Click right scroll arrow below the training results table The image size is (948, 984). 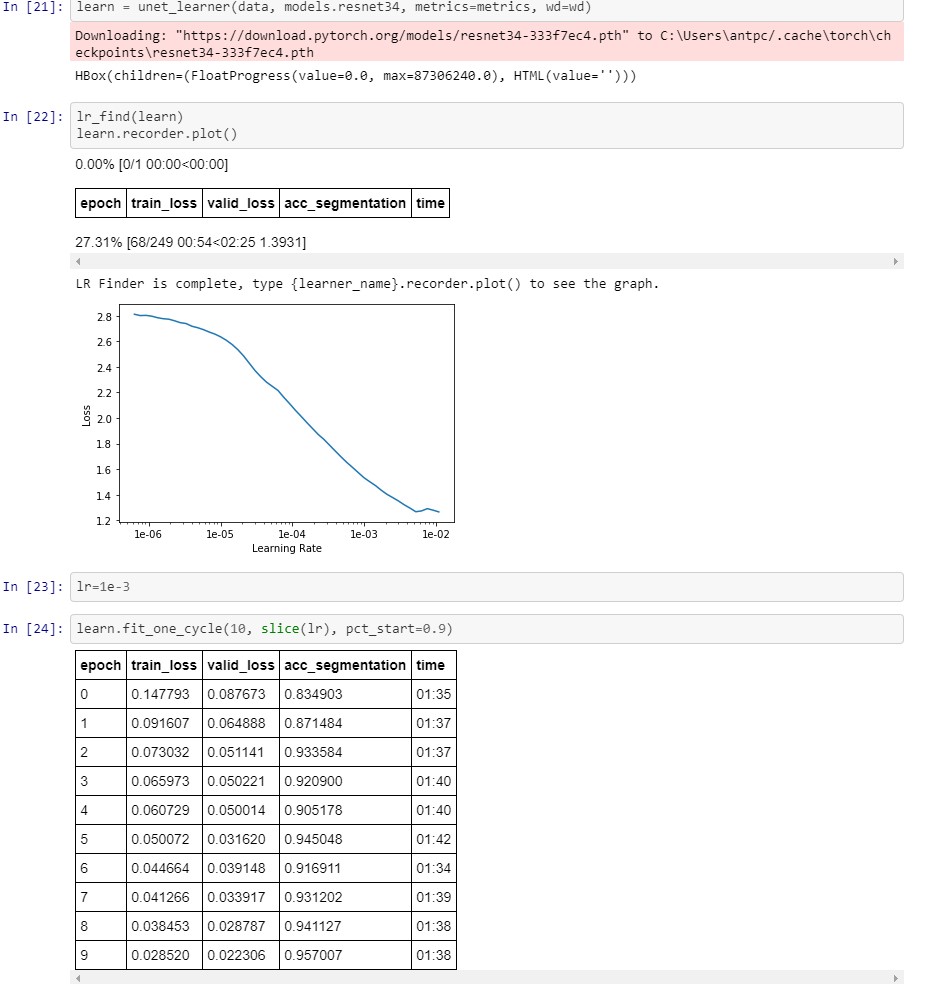[x=896, y=978]
